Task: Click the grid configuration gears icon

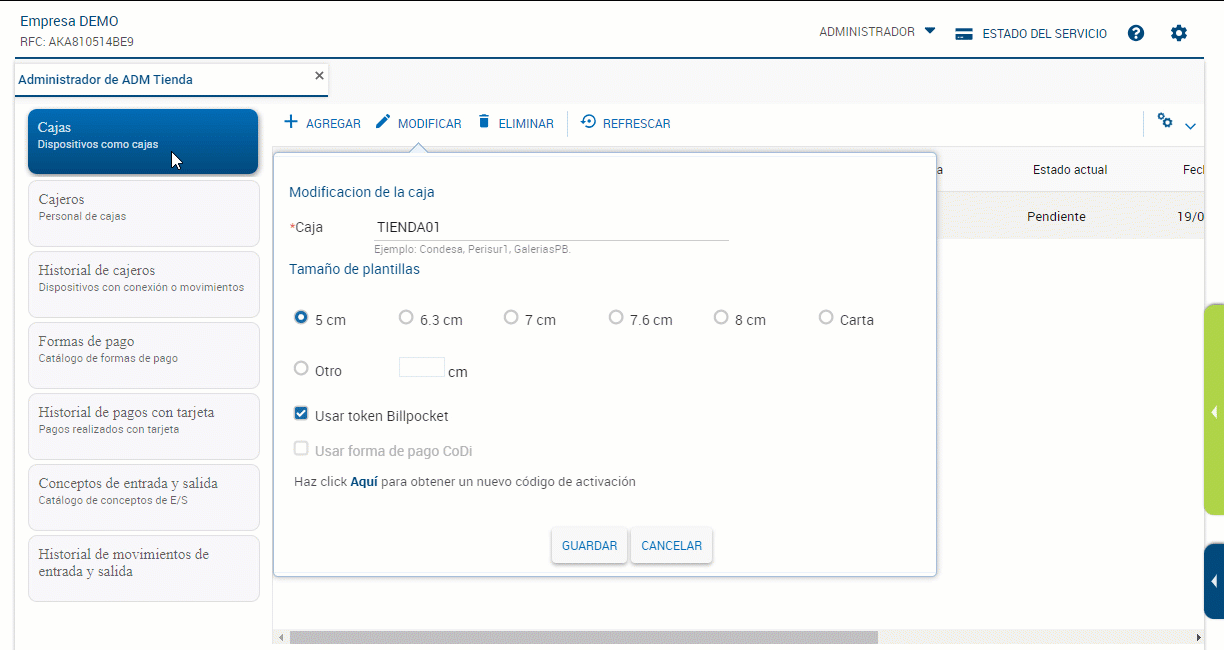Action: pyautogui.click(x=1165, y=121)
